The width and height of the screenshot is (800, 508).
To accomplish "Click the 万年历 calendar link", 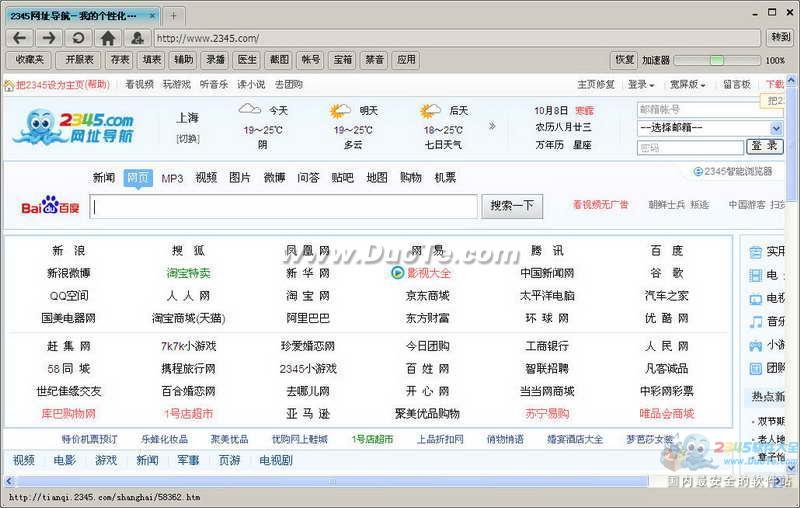I will 549,145.
